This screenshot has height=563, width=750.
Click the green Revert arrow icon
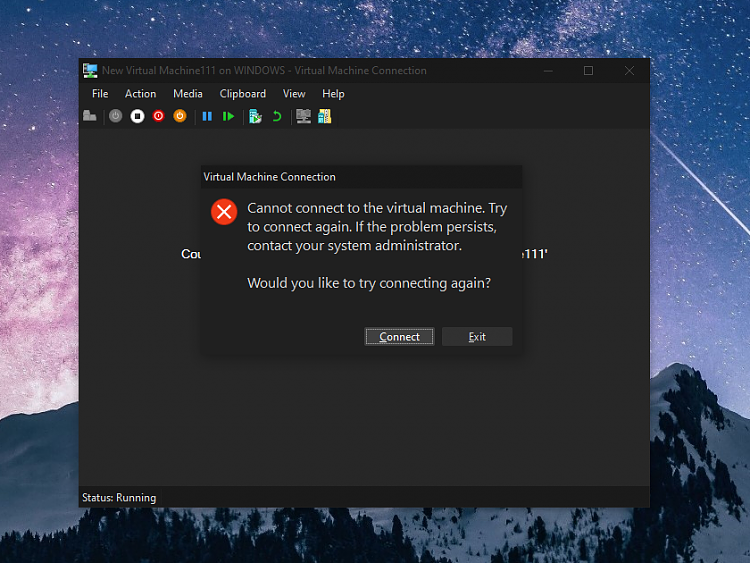coord(277,116)
